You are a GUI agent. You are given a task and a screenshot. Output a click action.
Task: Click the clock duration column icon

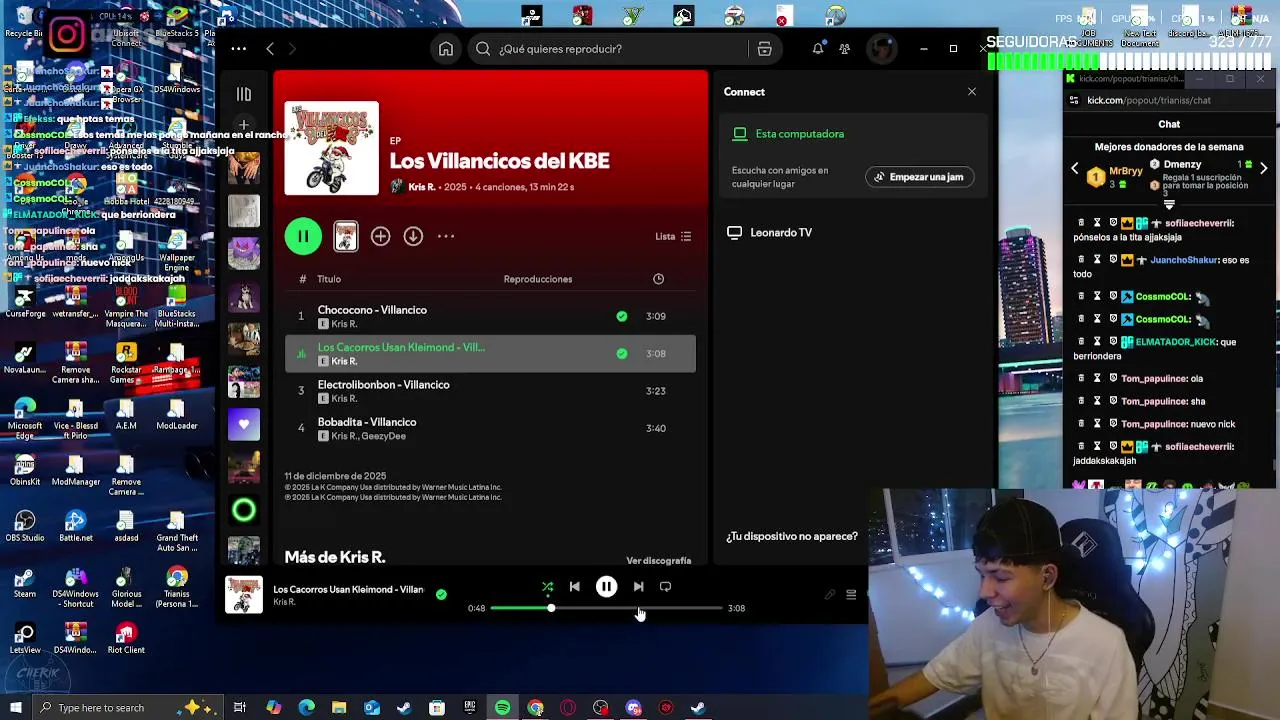coord(658,279)
